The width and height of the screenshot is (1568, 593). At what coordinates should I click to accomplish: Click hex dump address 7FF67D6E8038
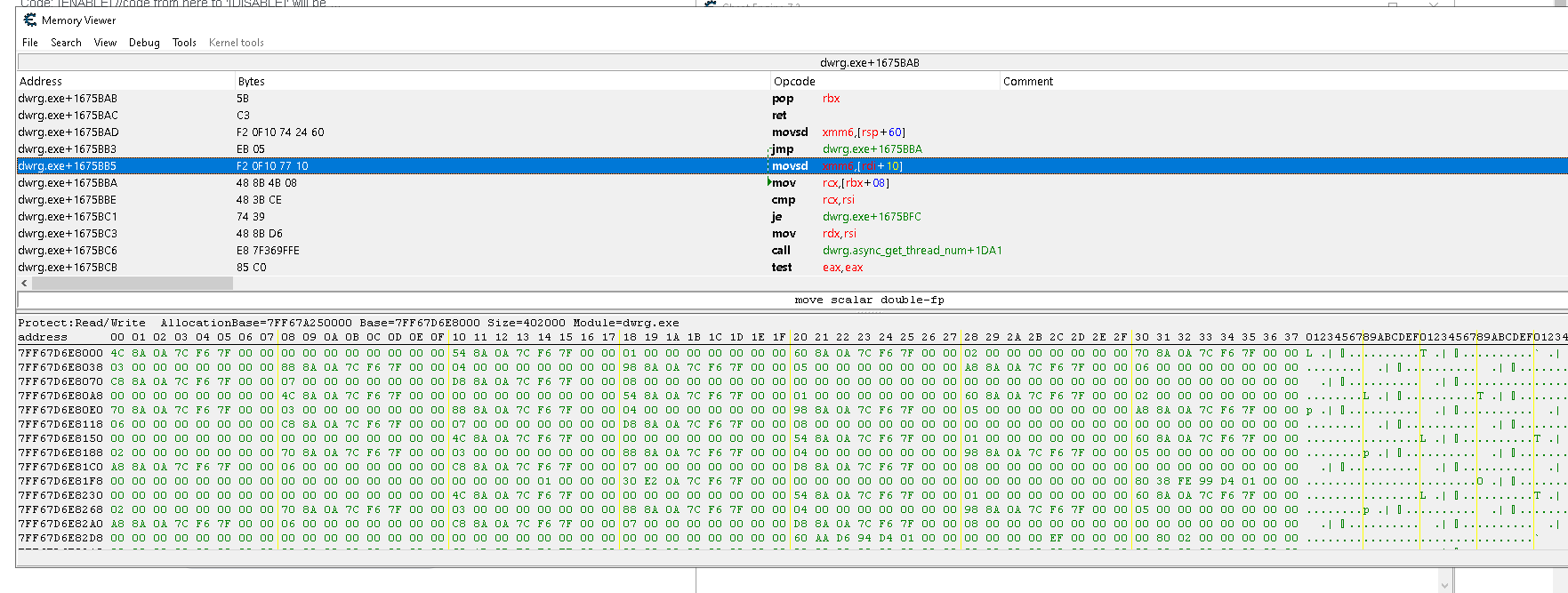click(60, 367)
